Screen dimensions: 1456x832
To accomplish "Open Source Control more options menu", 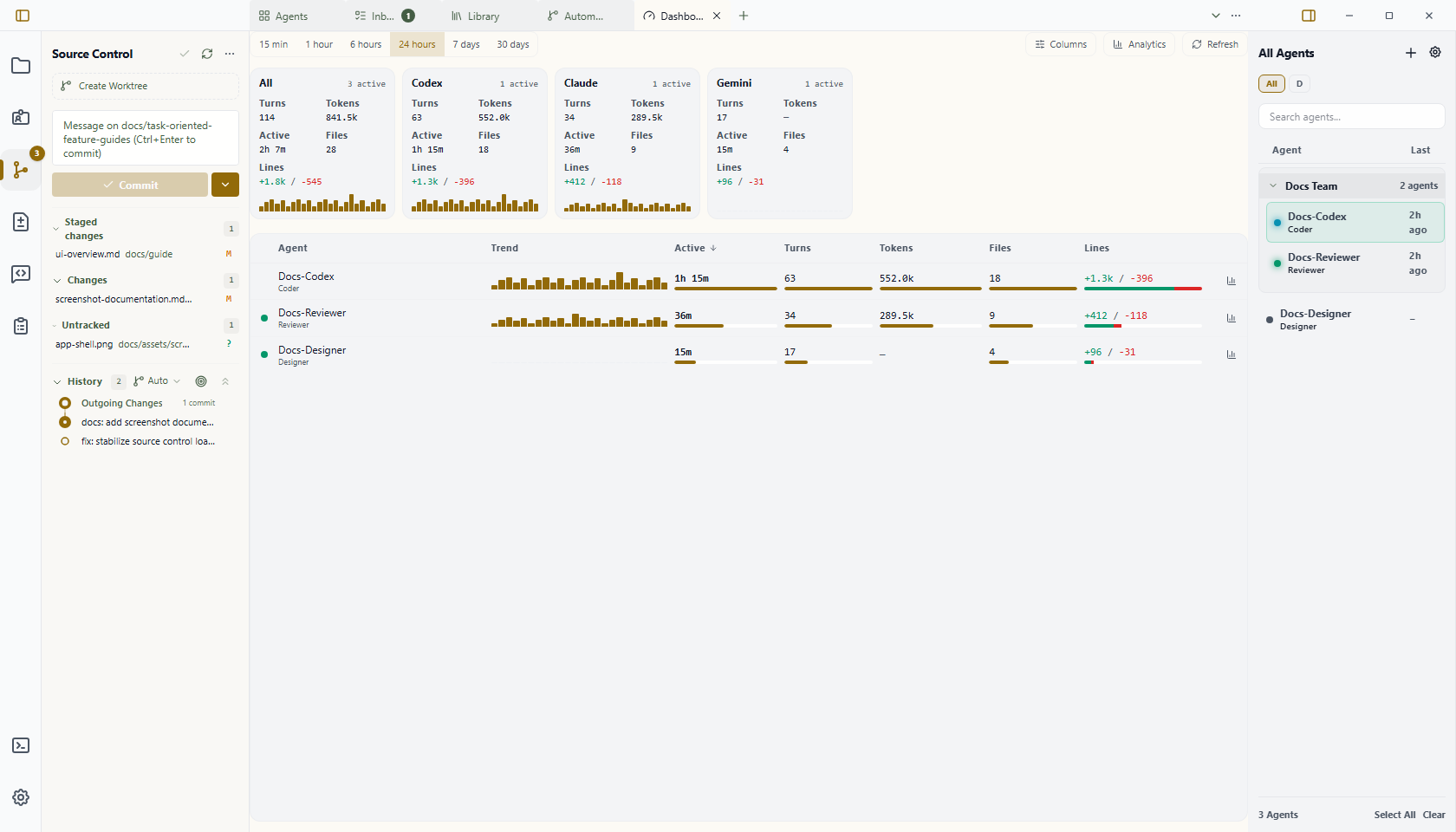I will click(230, 54).
